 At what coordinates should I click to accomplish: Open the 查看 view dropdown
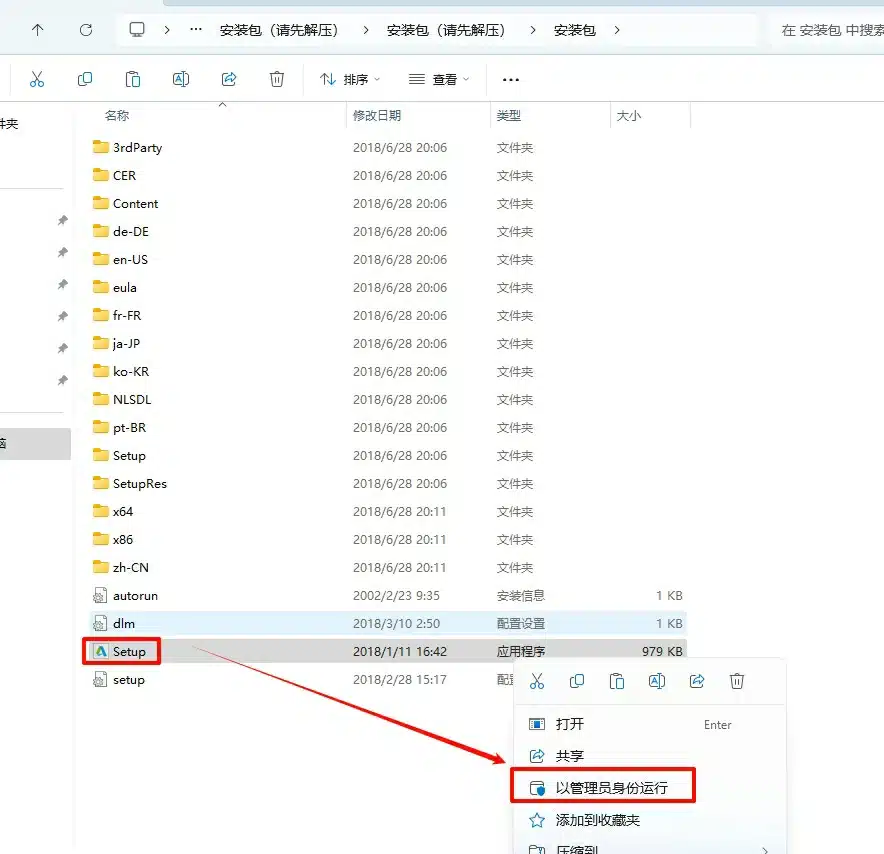(x=439, y=79)
